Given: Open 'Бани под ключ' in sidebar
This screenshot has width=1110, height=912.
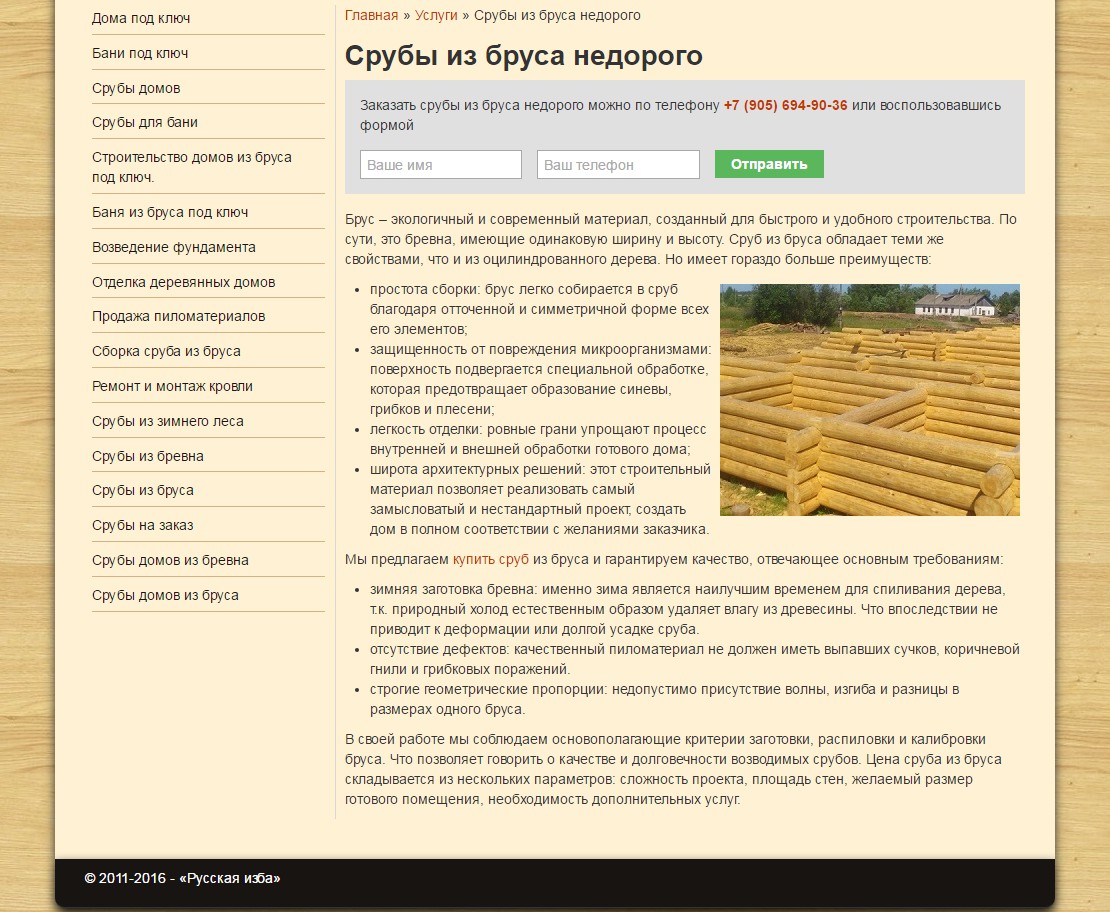Looking at the screenshot, I should pyautogui.click(x=140, y=53).
